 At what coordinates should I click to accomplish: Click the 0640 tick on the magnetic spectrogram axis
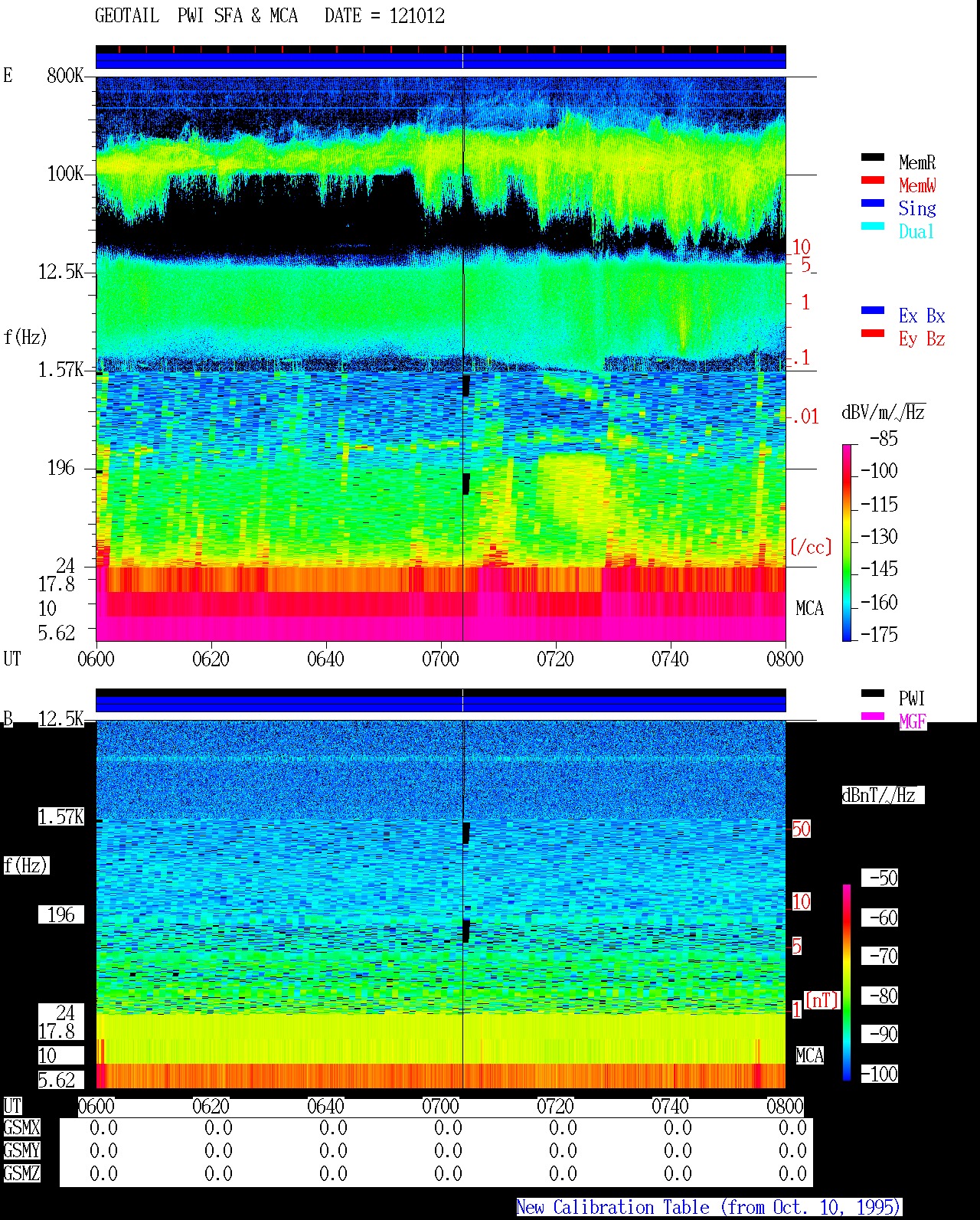[x=325, y=1107]
